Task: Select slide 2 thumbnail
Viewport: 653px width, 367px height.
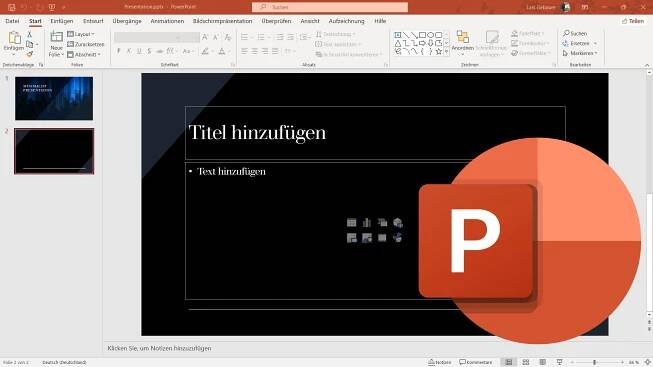Action: 54,151
